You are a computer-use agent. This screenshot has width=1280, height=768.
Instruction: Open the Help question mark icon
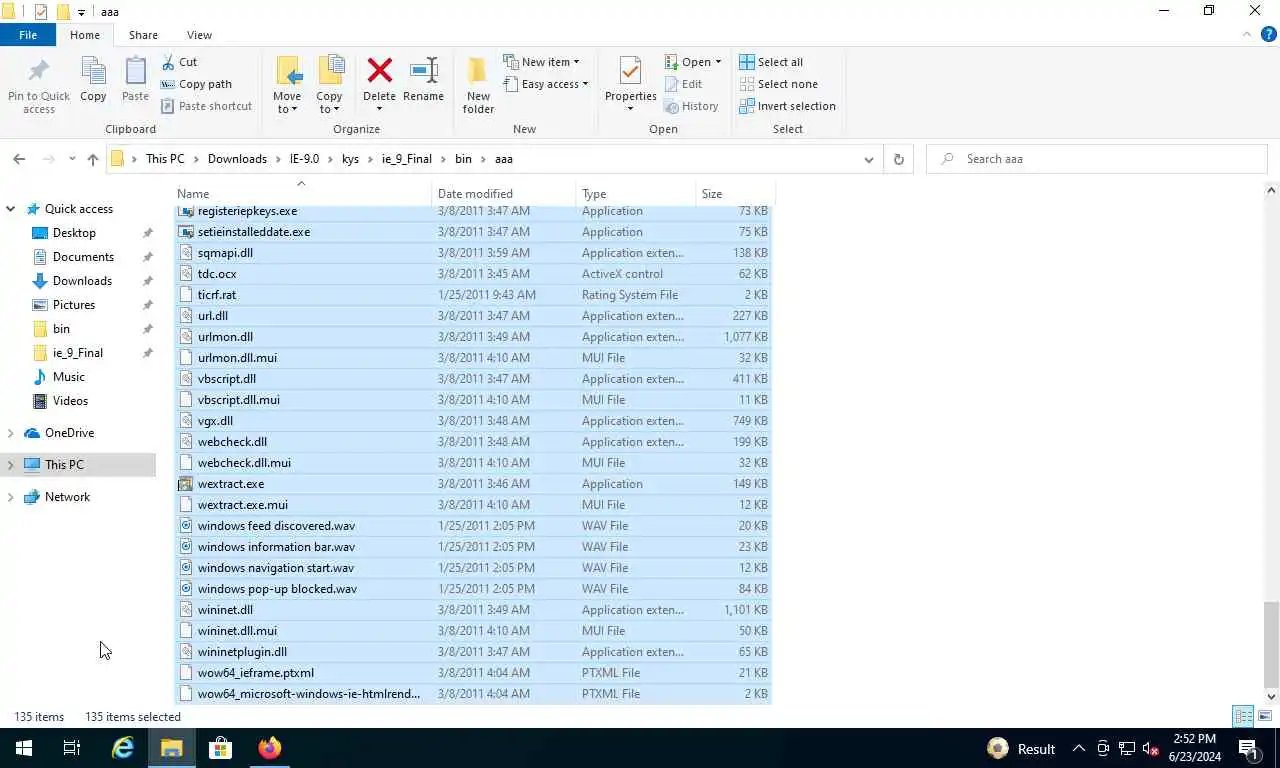(1269, 34)
